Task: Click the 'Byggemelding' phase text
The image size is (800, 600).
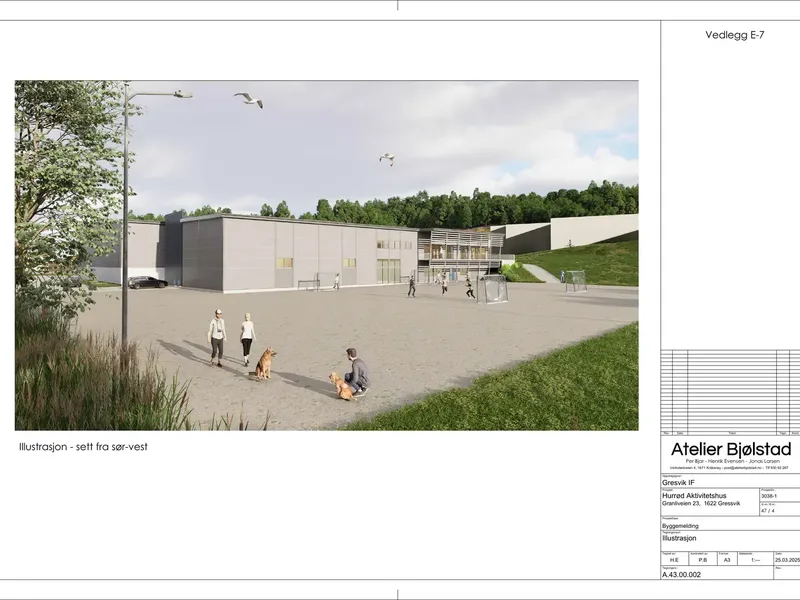Action: pyautogui.click(x=680, y=526)
